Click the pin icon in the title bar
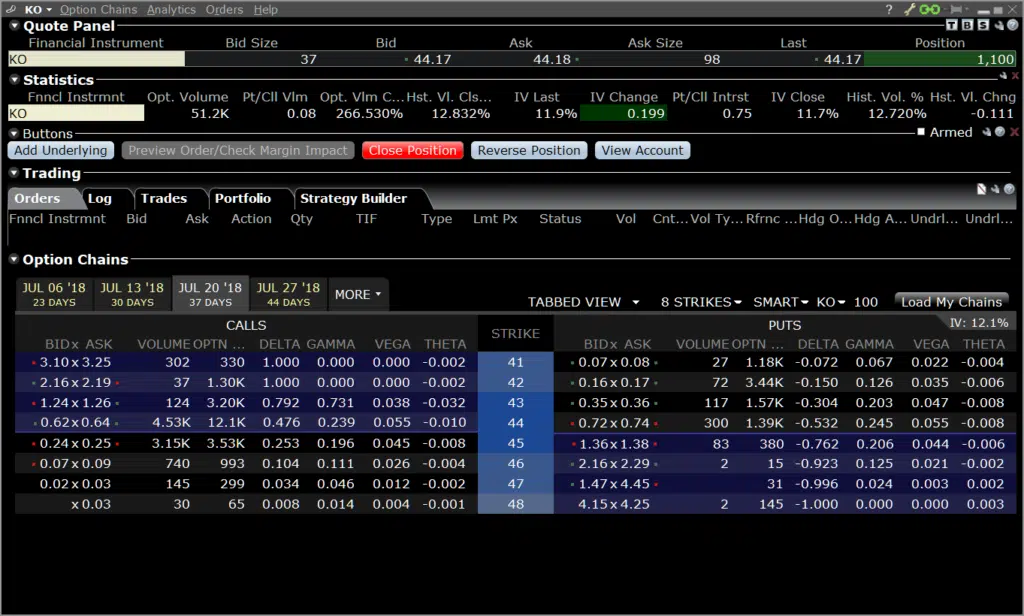This screenshot has height=616, width=1024. coord(956,9)
